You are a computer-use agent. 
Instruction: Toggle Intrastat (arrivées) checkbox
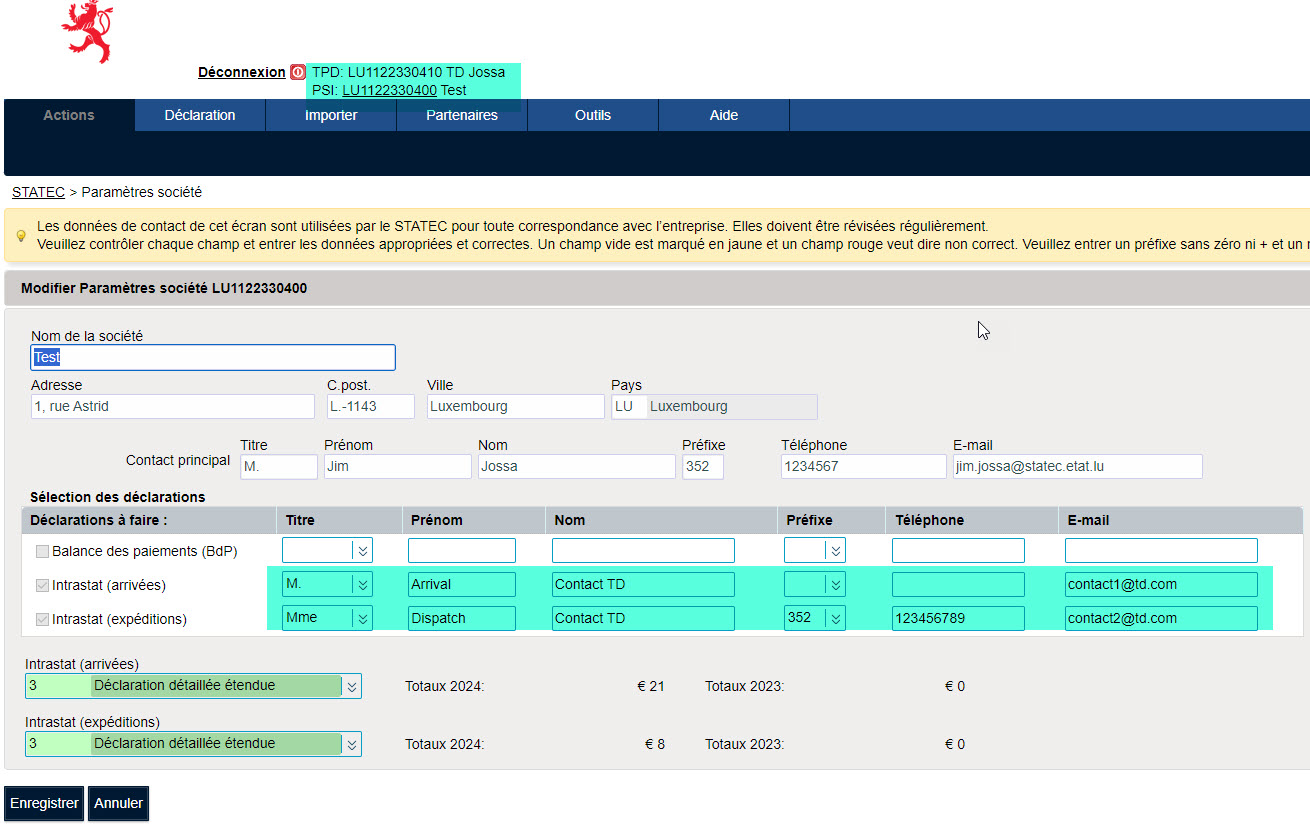42,585
